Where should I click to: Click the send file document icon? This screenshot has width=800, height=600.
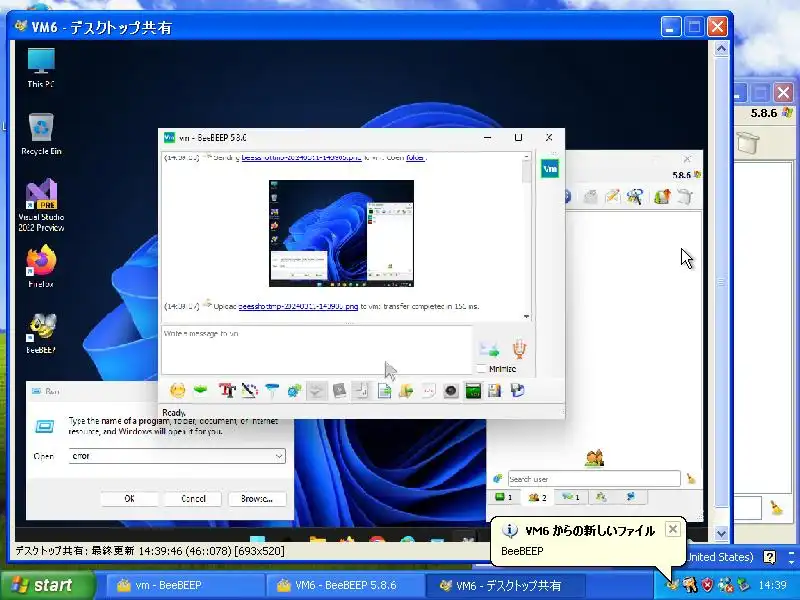click(384, 391)
